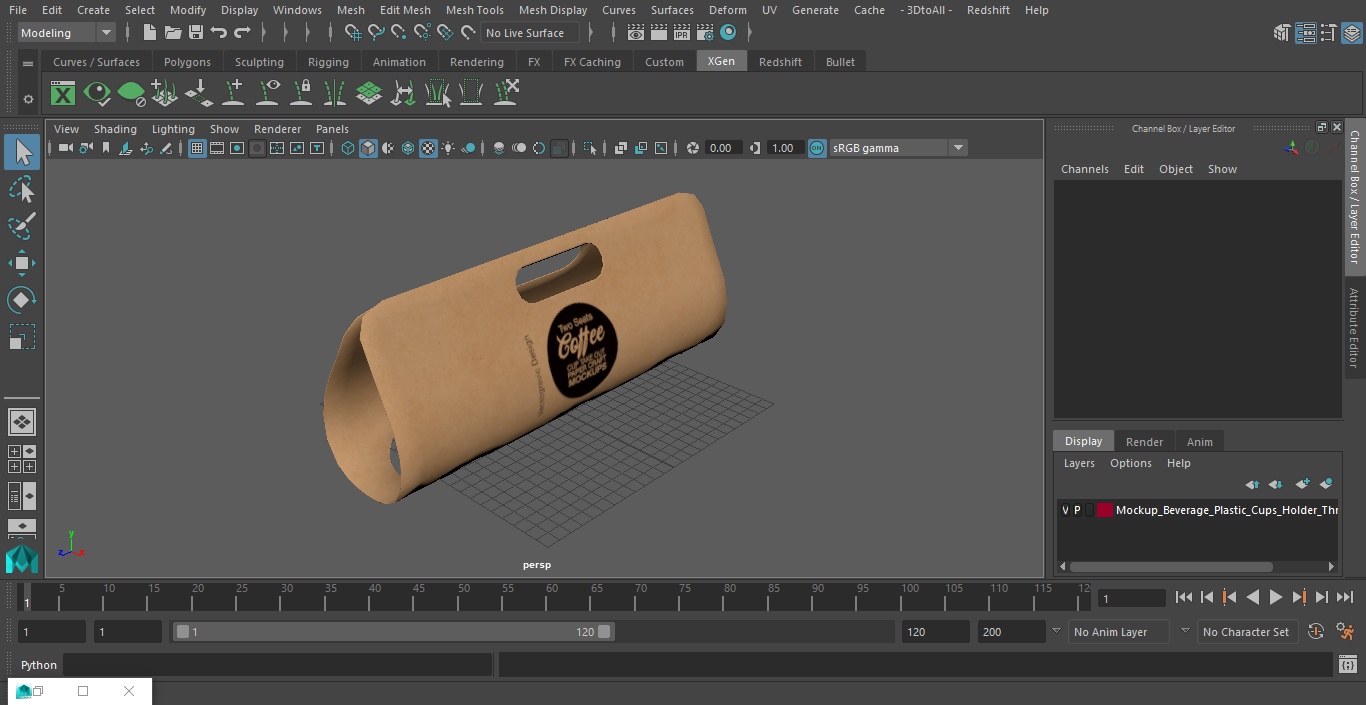Toggle isolate select in viewport
Screen dimensions: 1366x705
[x=590, y=148]
